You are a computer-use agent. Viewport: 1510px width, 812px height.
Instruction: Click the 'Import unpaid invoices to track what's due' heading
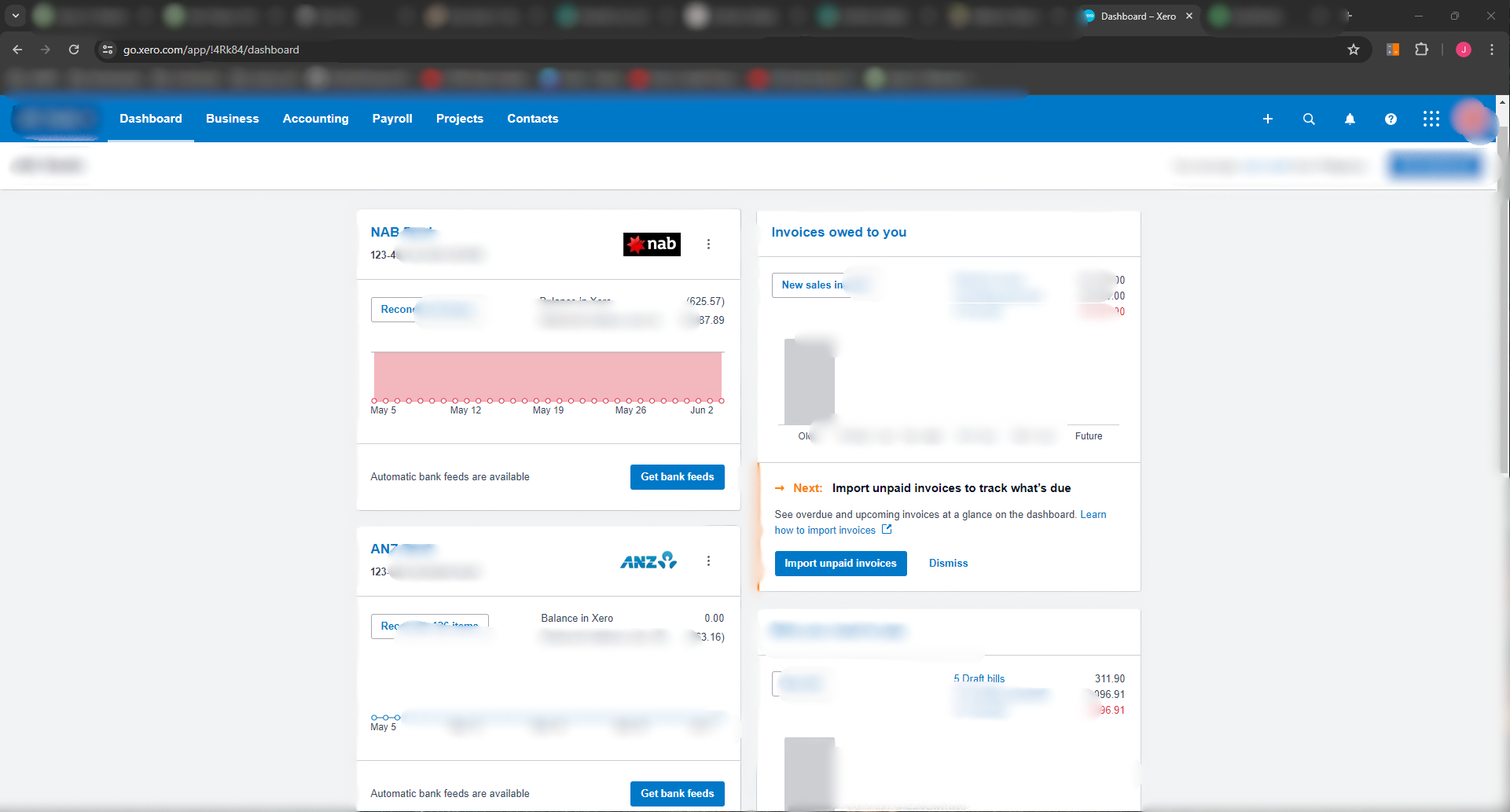[951, 488]
